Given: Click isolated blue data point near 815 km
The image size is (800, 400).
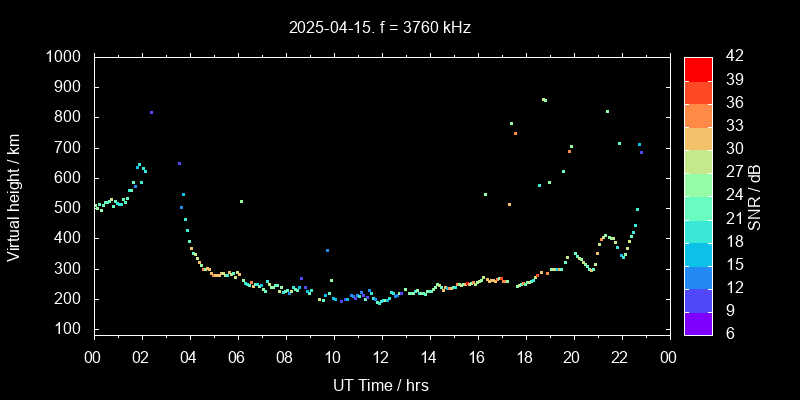Looking at the screenshot, I should click(151, 113).
